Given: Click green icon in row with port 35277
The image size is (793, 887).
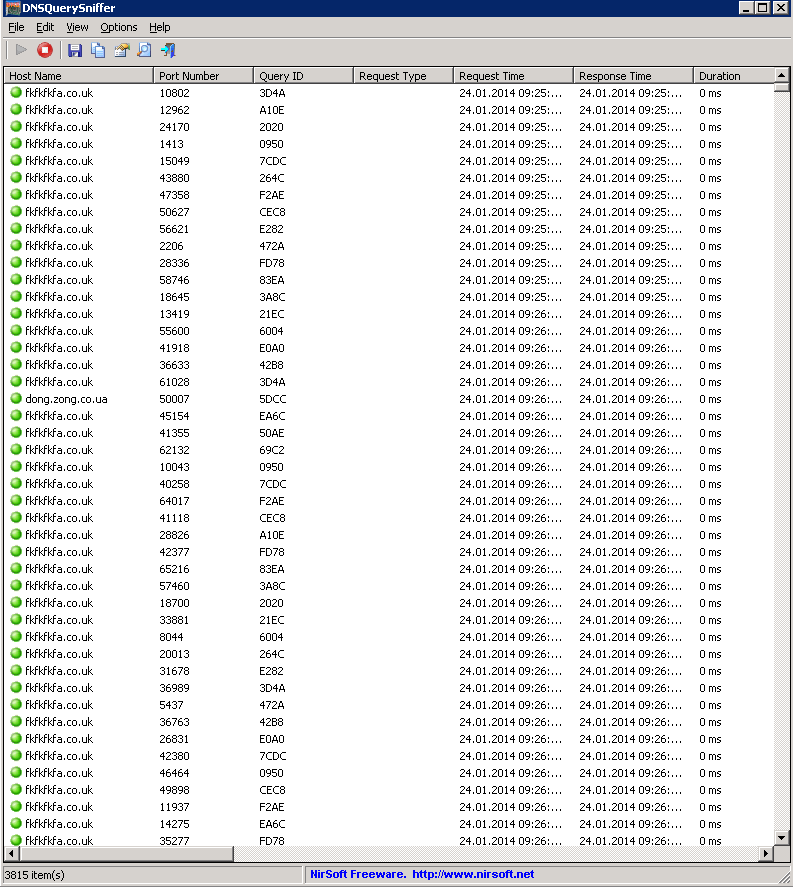Looking at the screenshot, I should coord(16,840).
